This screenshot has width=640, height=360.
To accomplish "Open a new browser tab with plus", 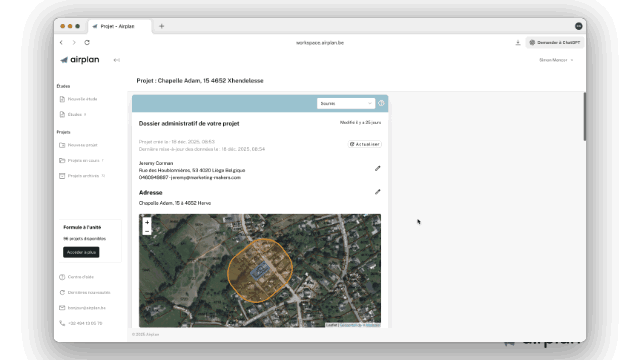I will pos(162,26).
